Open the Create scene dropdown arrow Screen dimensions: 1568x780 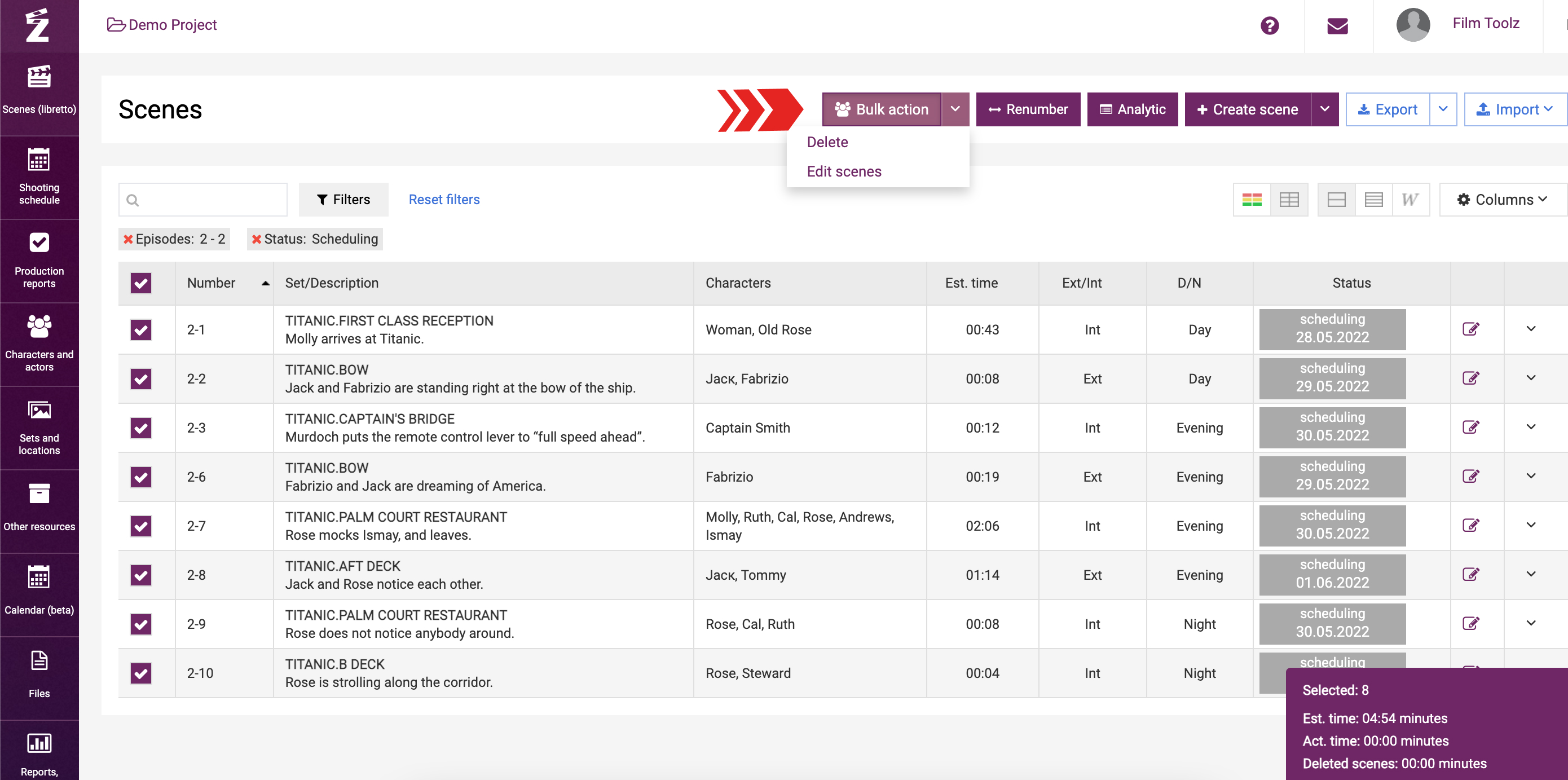click(1324, 109)
